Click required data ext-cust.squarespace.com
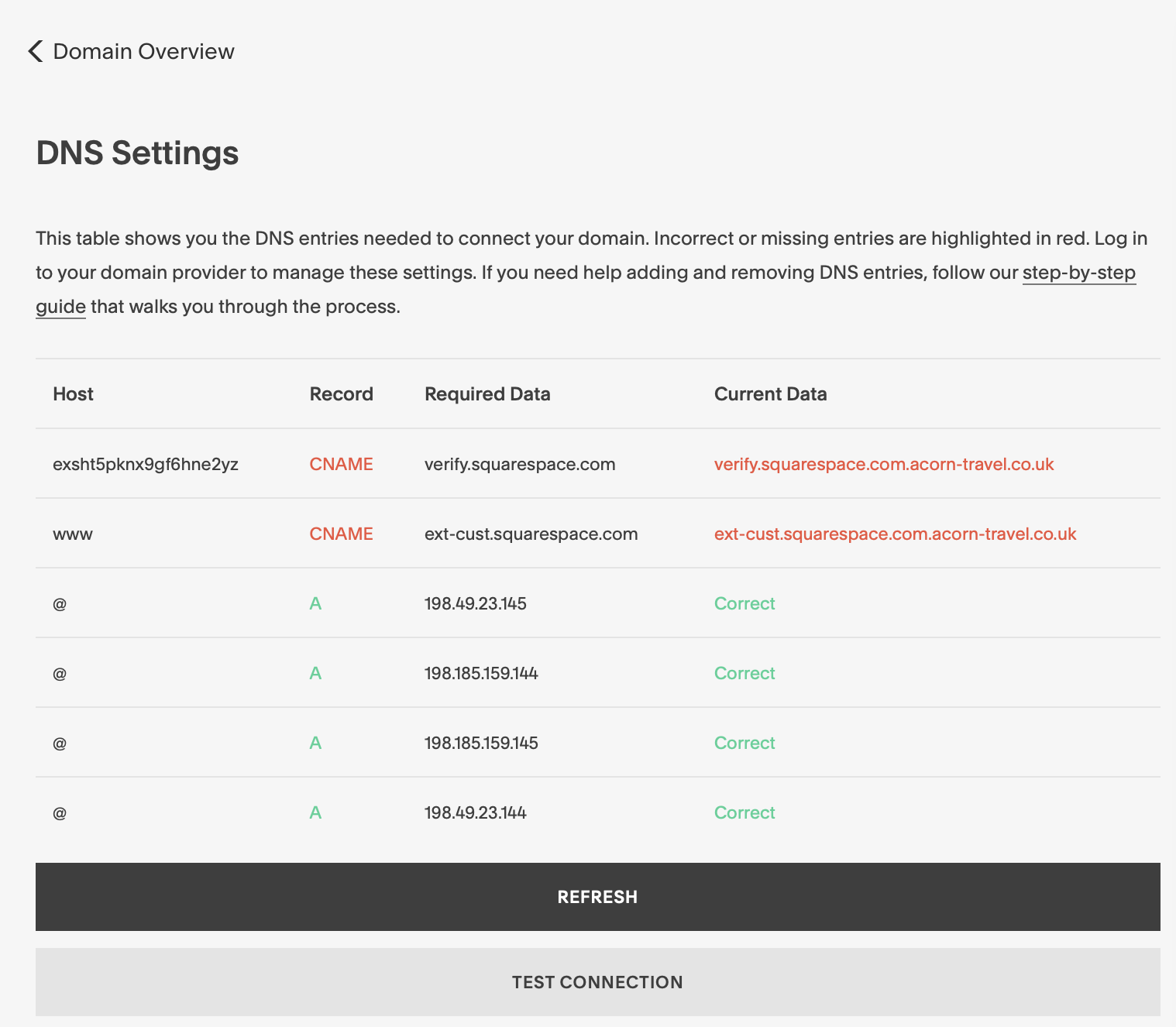 tap(531, 534)
